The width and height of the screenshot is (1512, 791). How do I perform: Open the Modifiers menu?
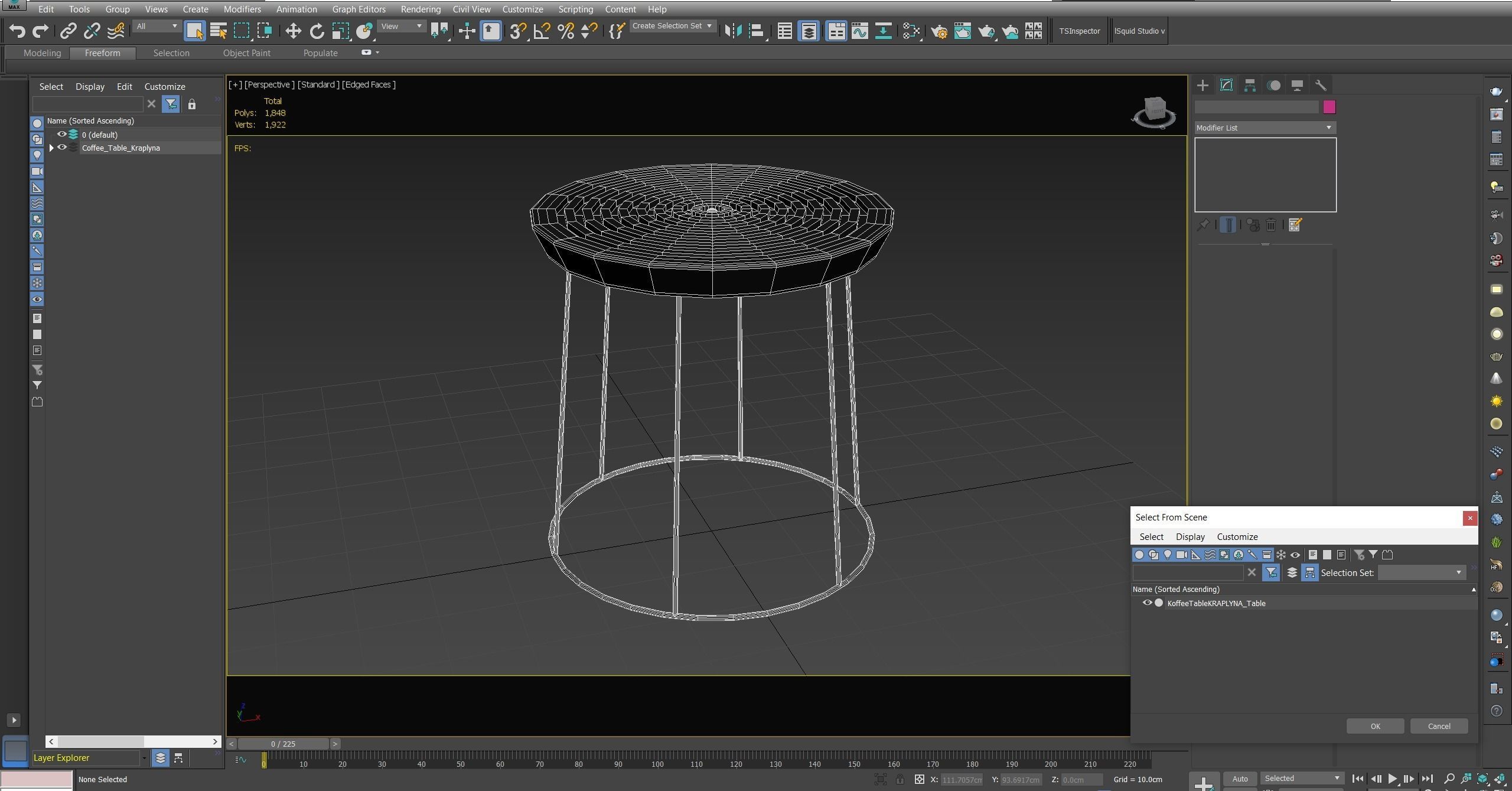click(x=242, y=9)
